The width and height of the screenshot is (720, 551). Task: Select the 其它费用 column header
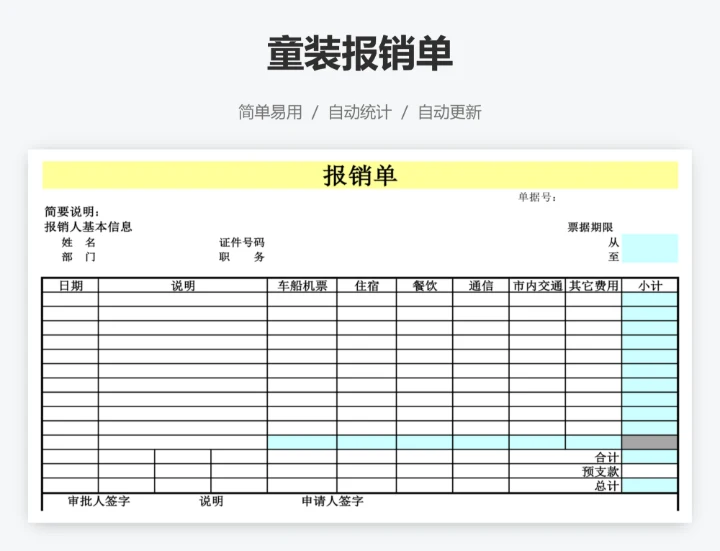click(x=593, y=286)
